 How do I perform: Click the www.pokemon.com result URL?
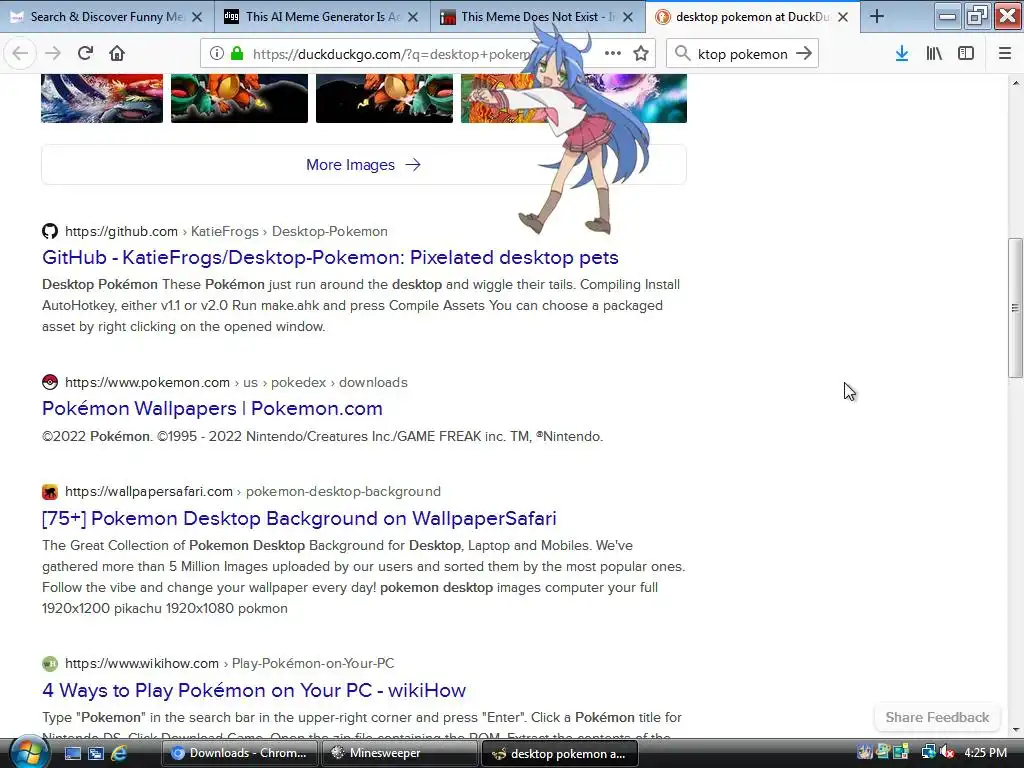(236, 382)
